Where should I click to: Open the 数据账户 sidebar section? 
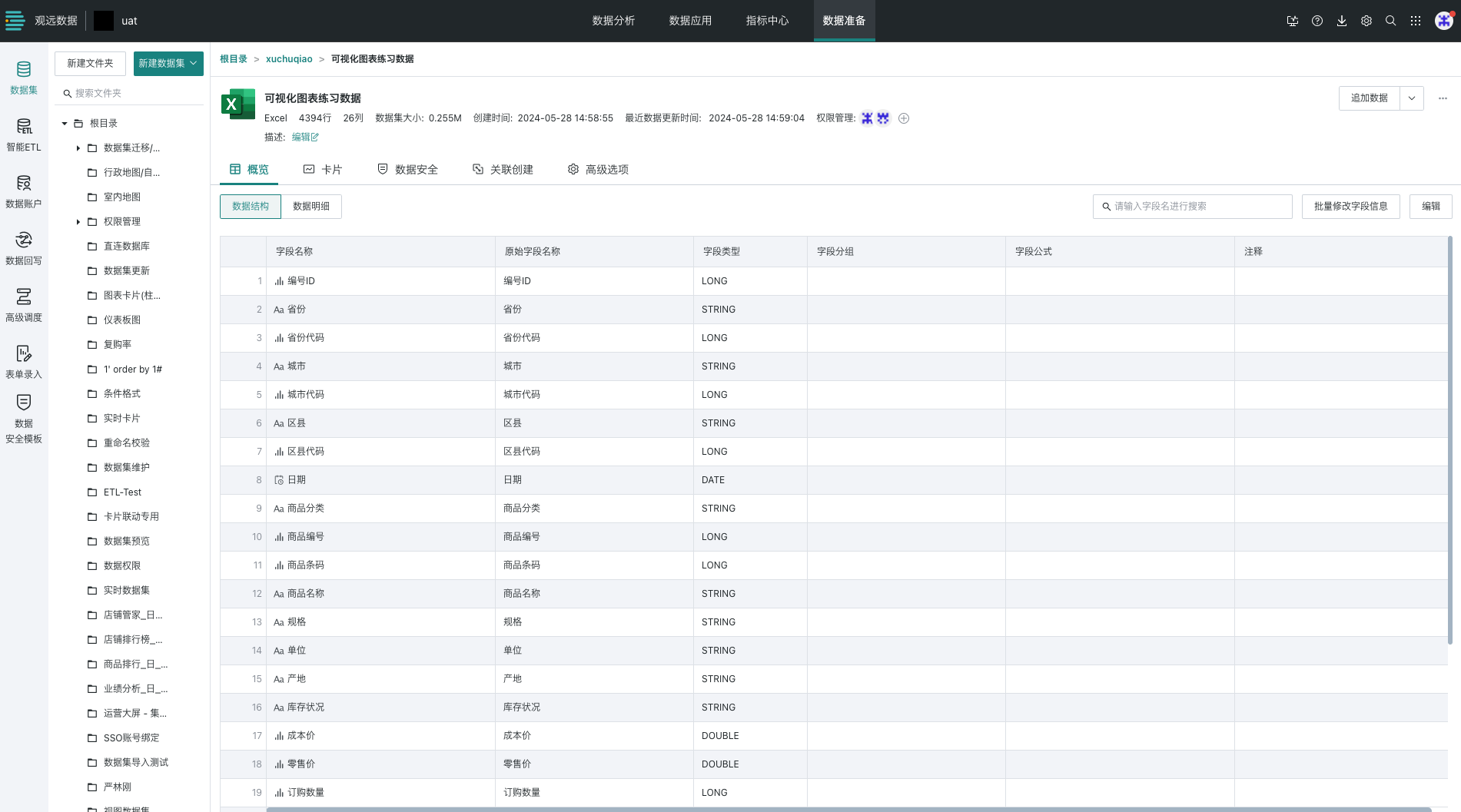pyautogui.click(x=24, y=191)
